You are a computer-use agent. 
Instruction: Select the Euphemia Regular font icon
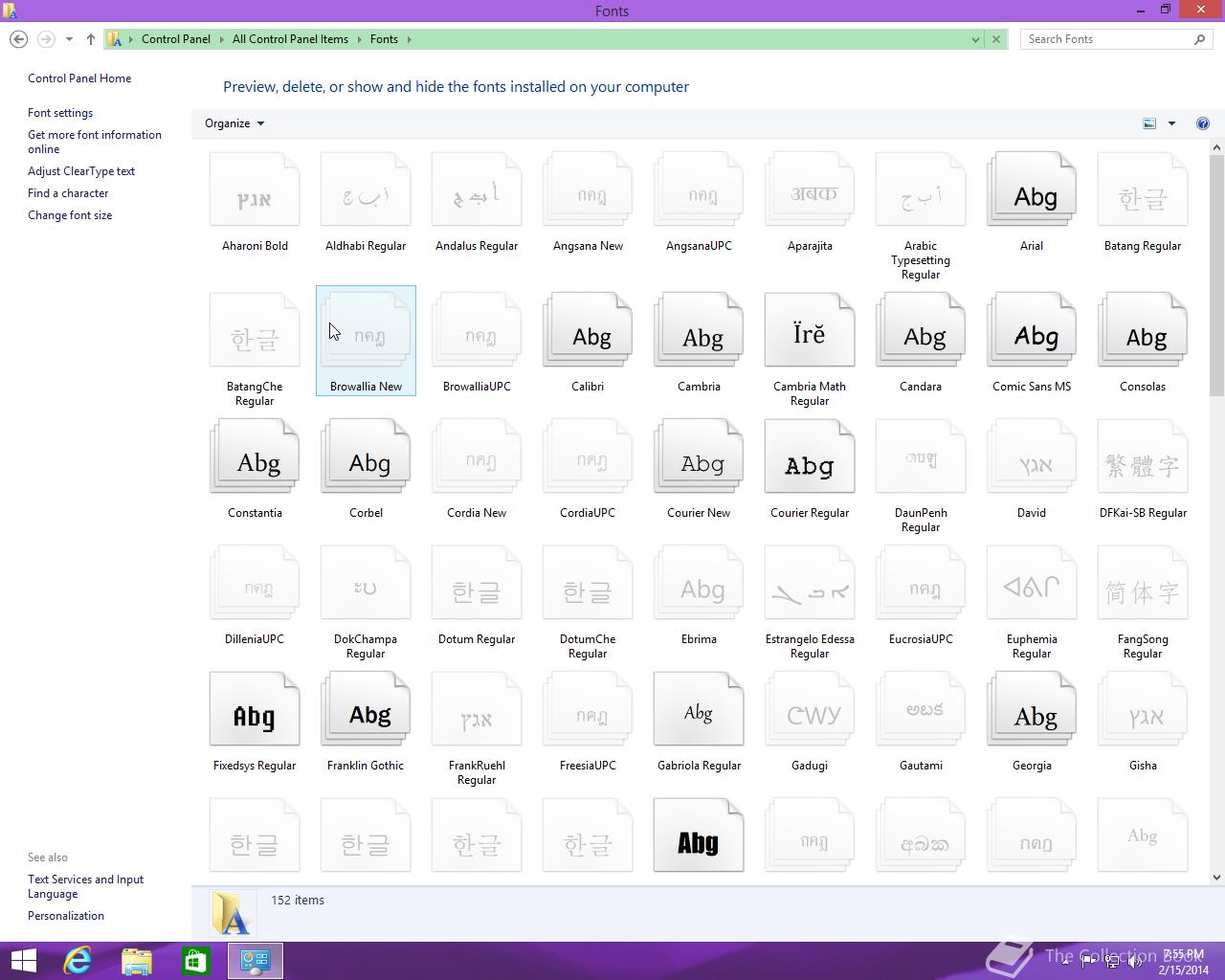[1032, 584]
